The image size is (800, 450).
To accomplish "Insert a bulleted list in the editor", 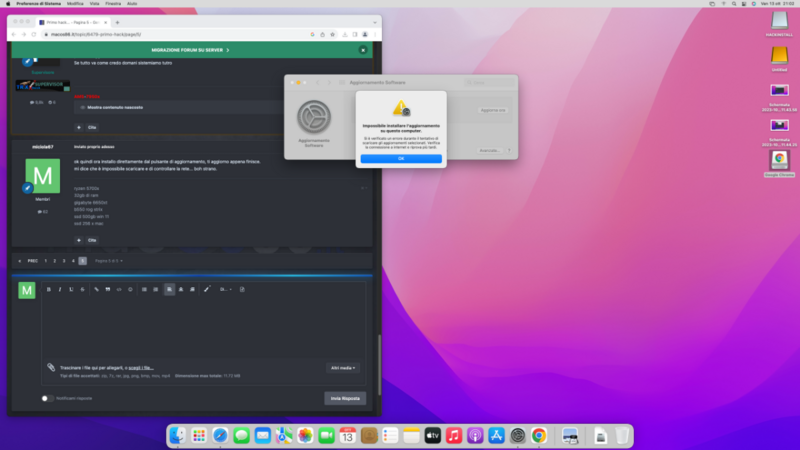I will [x=144, y=289].
